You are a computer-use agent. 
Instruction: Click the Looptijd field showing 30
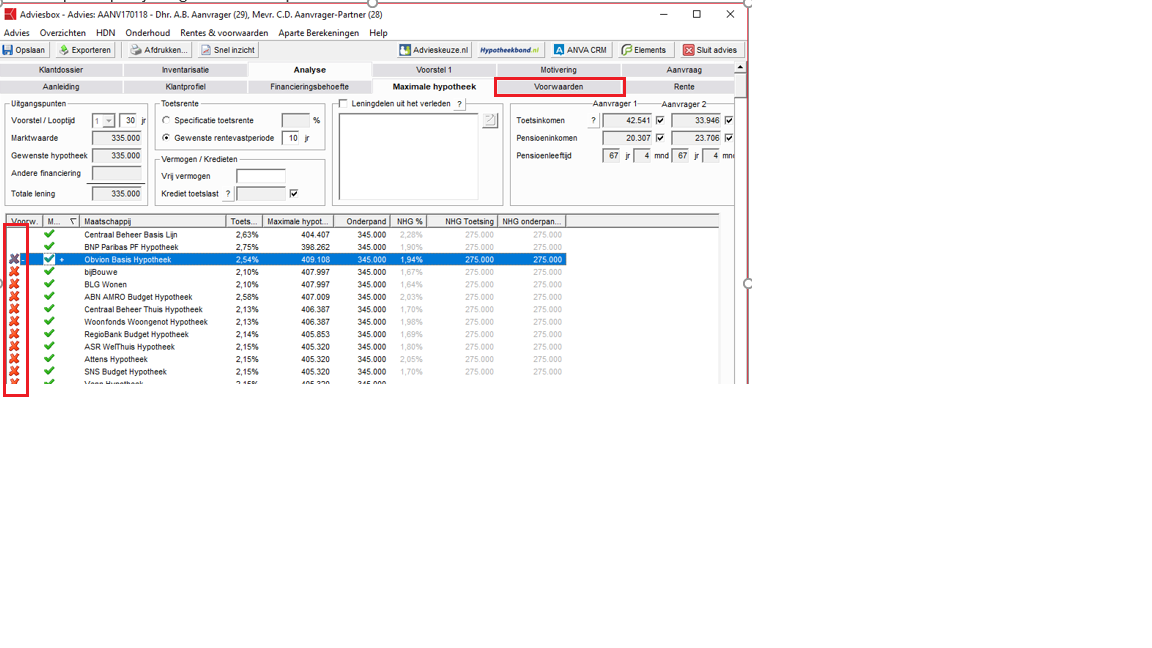click(x=129, y=120)
